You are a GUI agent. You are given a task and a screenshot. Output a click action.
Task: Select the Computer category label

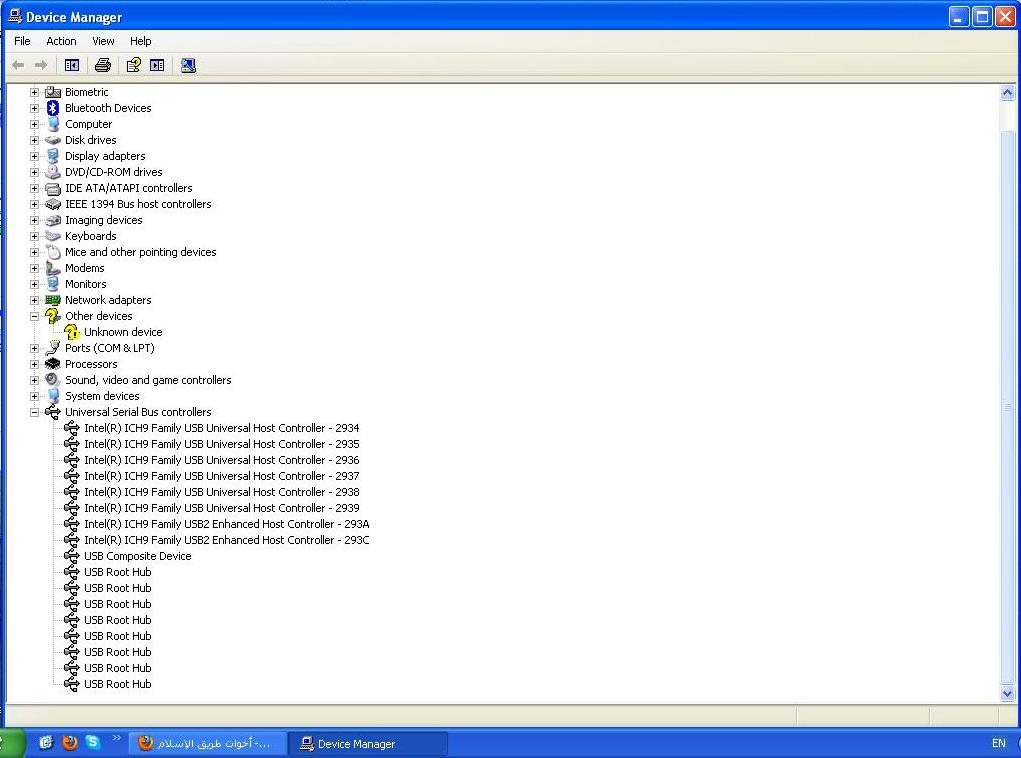[x=89, y=124]
